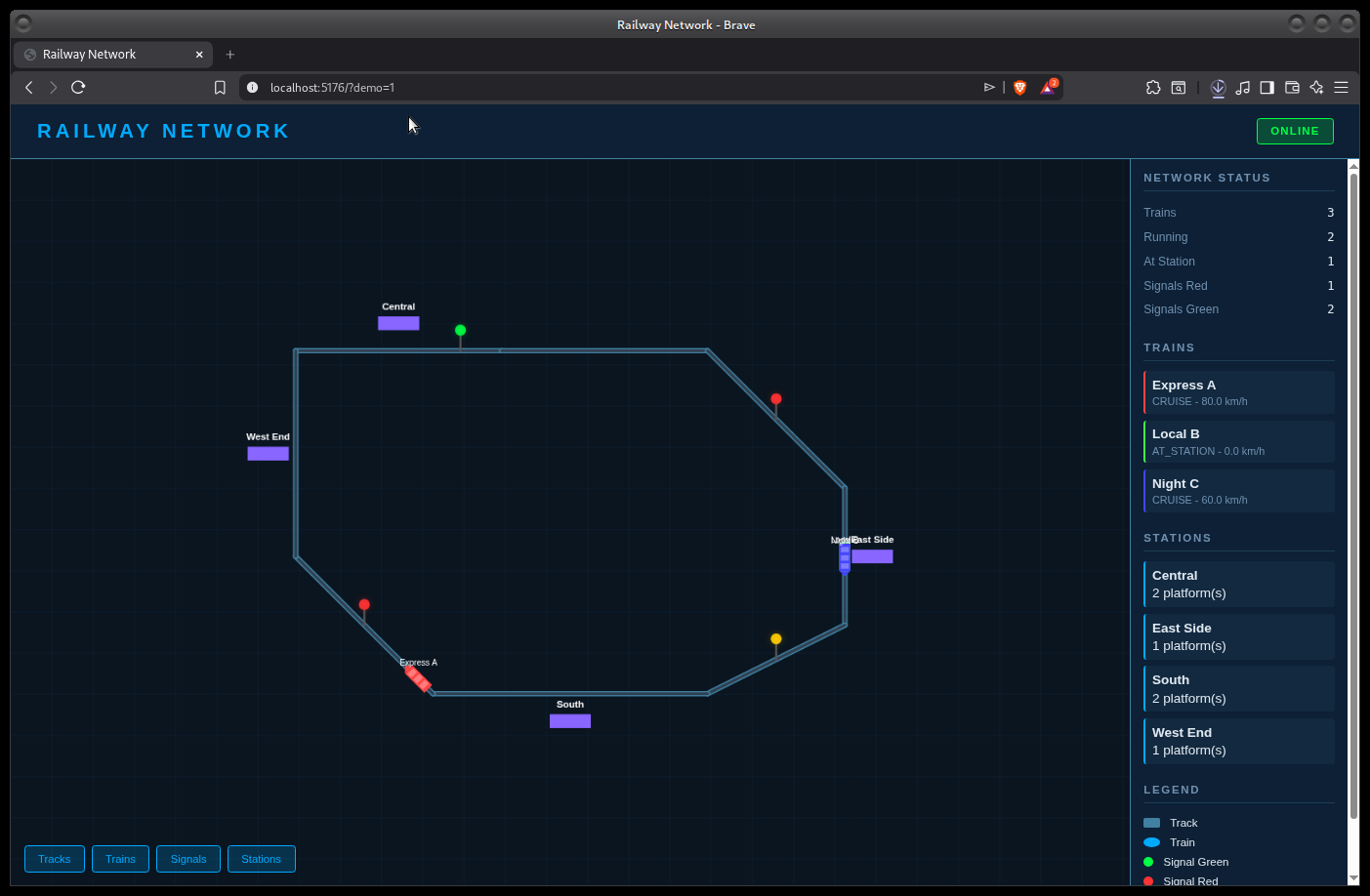Select Local B in the trains list
The width and height of the screenshot is (1370, 896).
[1238, 441]
